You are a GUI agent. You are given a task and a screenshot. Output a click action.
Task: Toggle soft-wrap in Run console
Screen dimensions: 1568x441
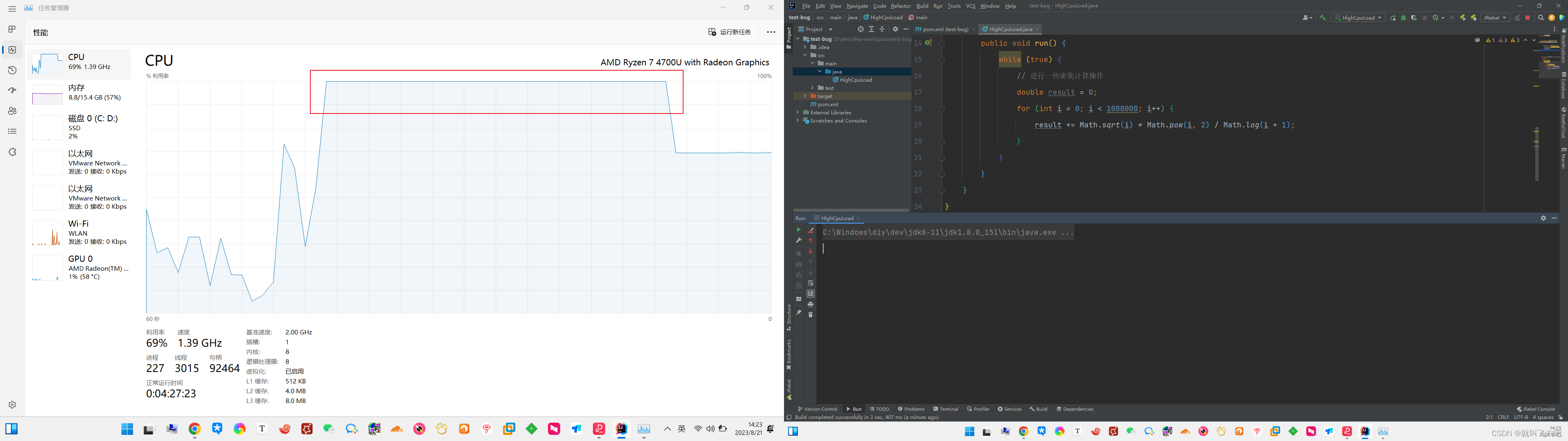pyautogui.click(x=810, y=283)
